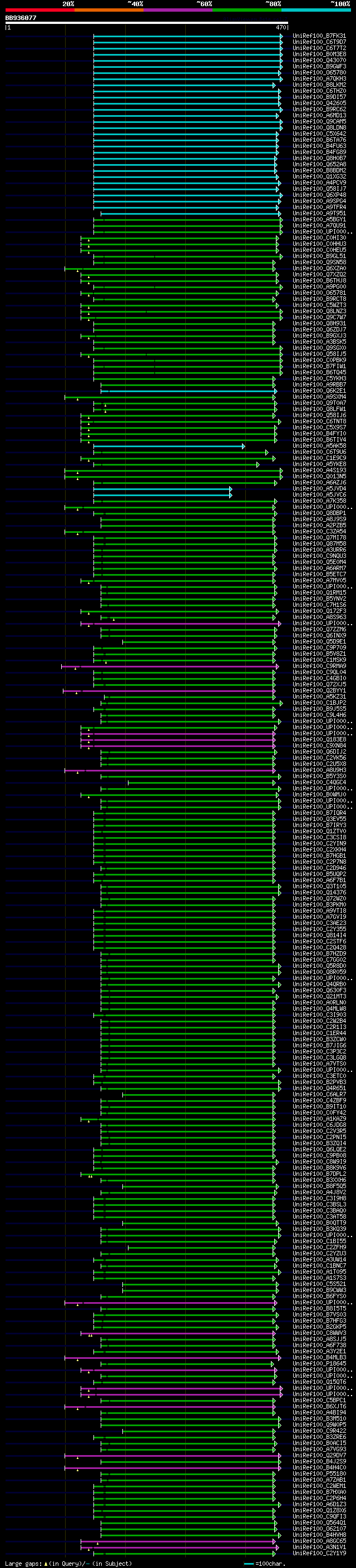Screen dimensions: 356x1568
Task: Click the Large gaps legend text
Action: tap(68, 1564)
